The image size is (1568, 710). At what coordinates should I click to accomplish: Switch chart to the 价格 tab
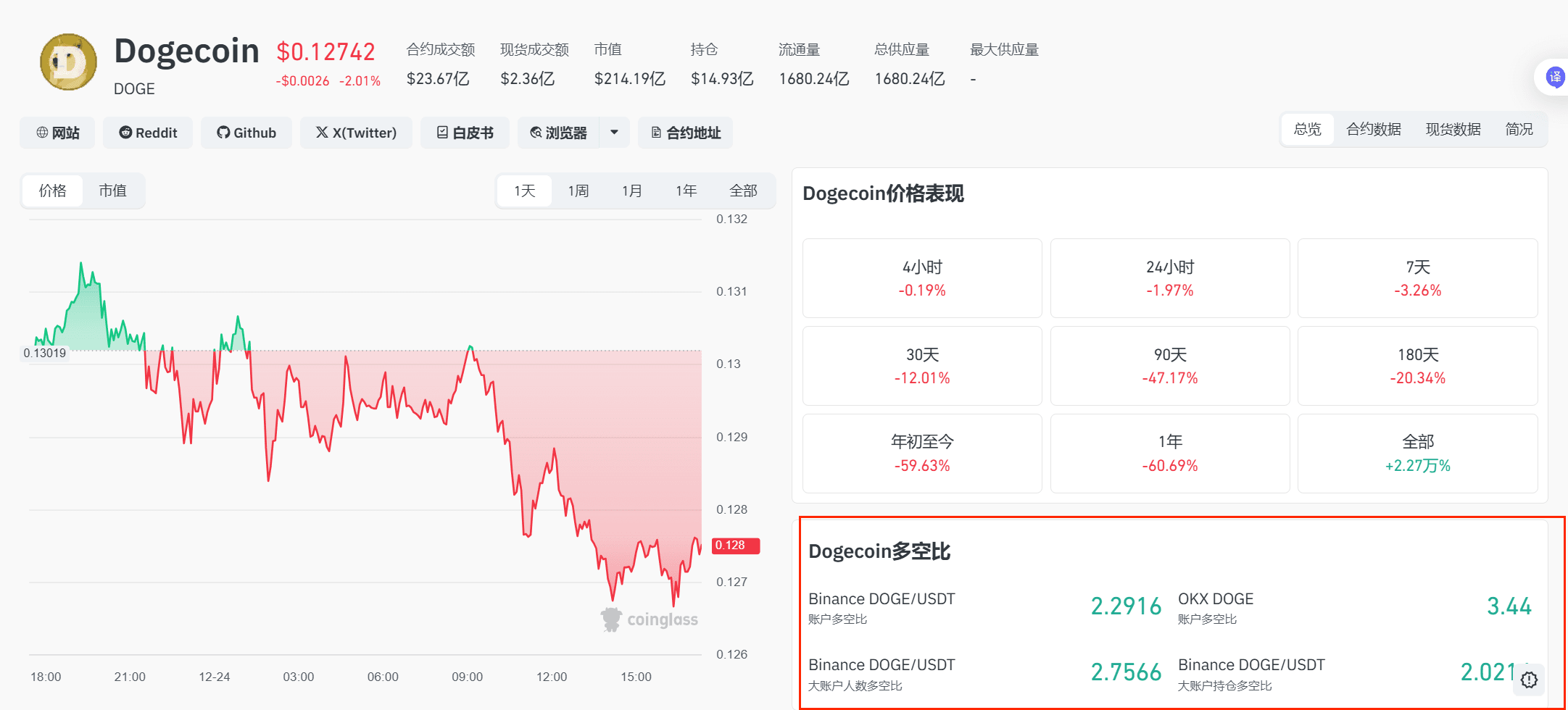52,191
